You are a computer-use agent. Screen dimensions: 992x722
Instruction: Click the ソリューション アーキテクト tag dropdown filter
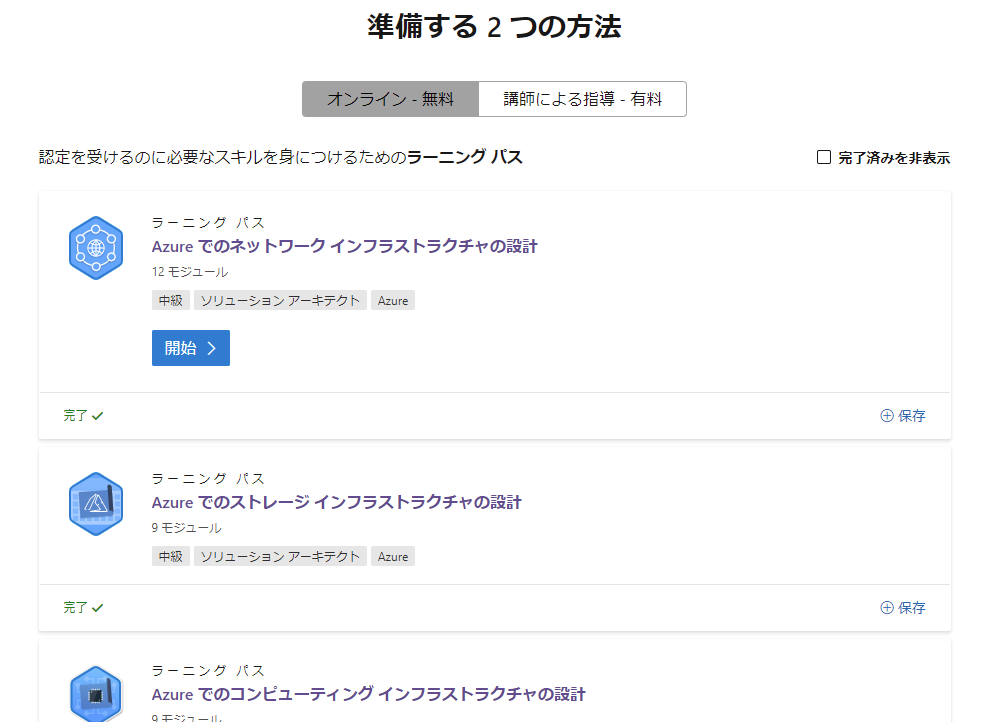[280, 300]
